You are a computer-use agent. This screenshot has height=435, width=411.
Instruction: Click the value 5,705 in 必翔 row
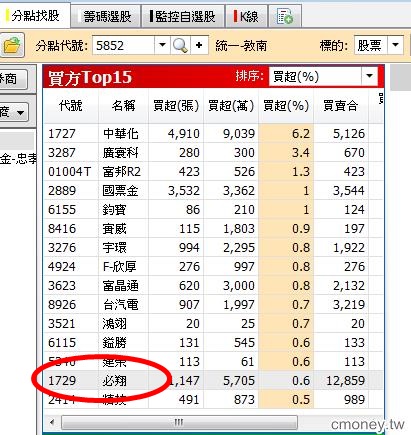239,381
